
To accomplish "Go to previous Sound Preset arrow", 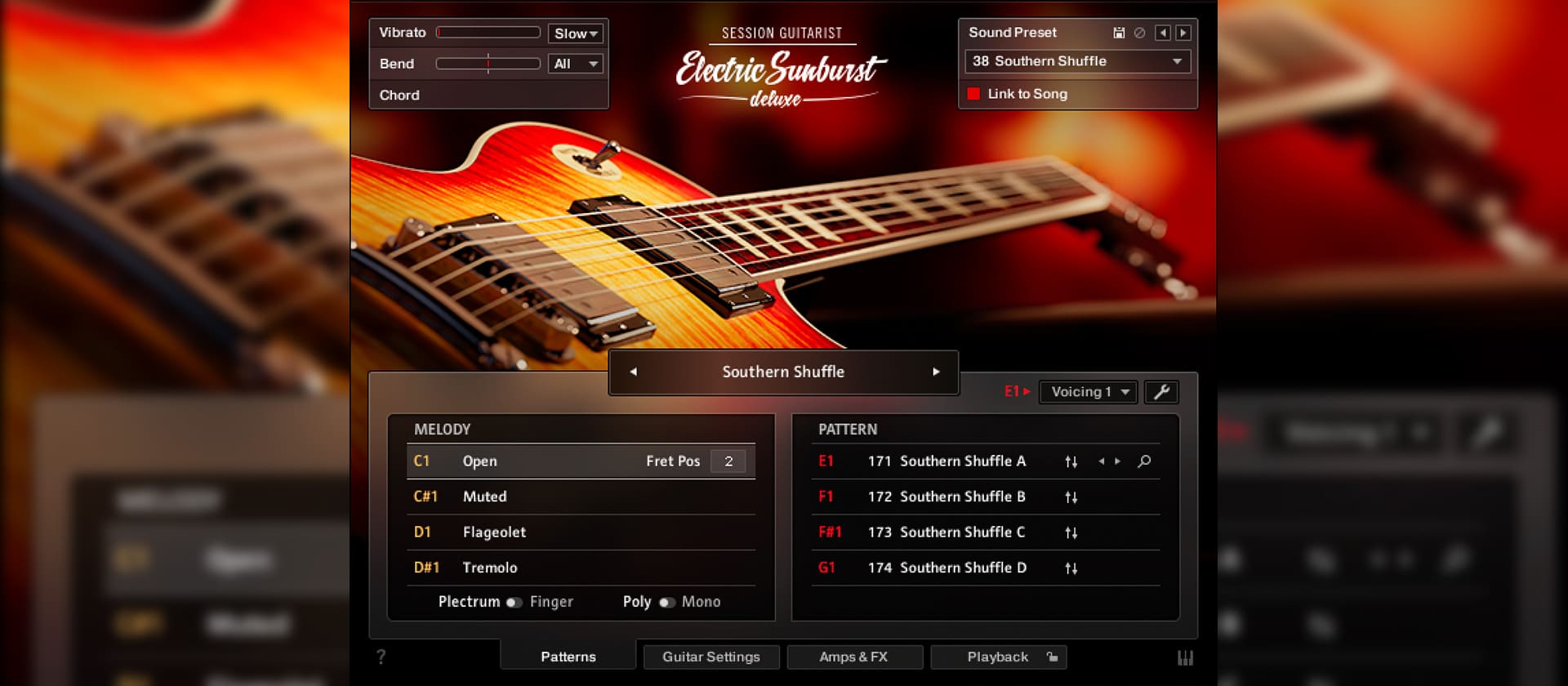I will click(1163, 33).
